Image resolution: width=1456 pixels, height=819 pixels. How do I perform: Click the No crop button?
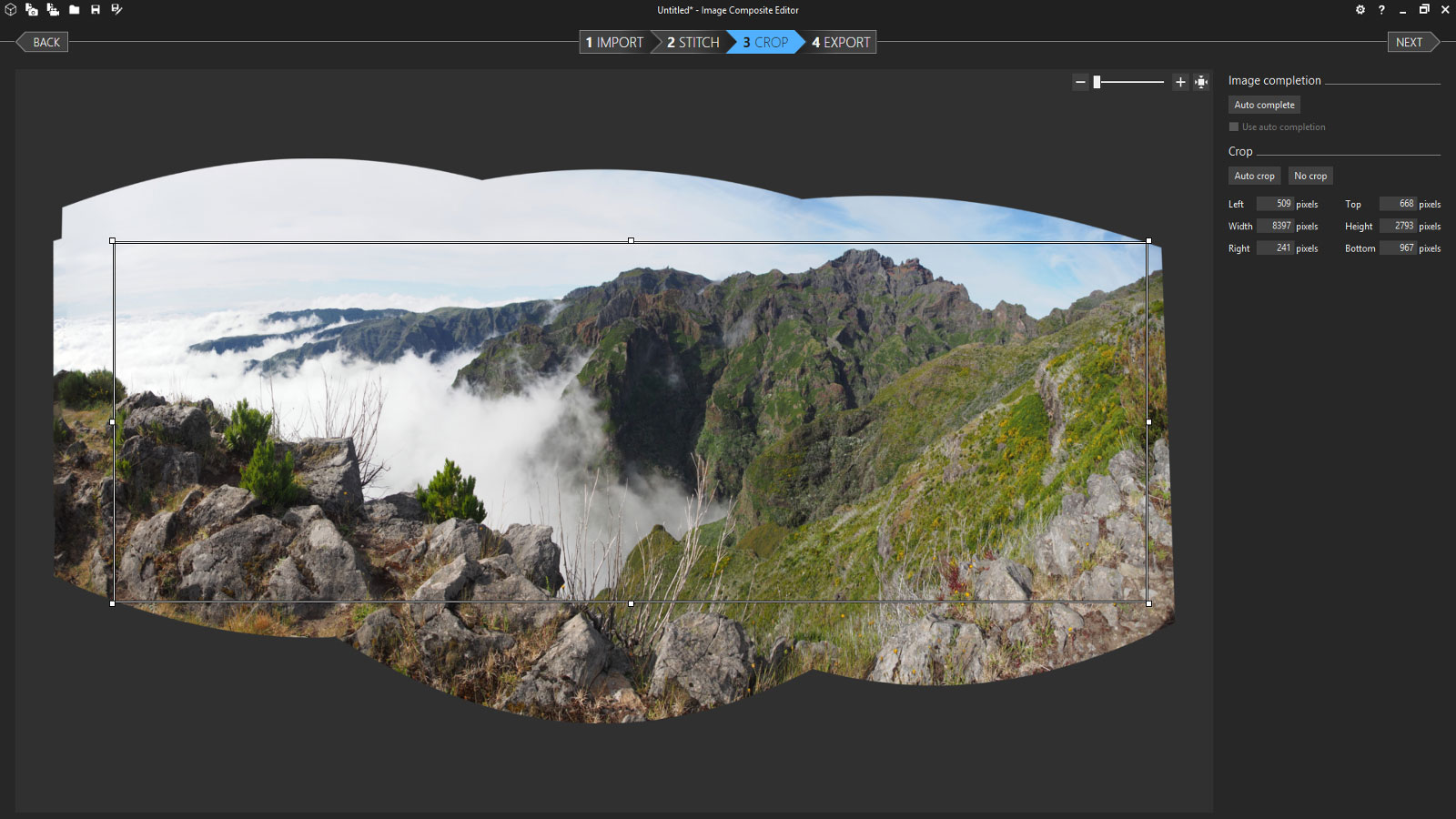[1310, 176]
